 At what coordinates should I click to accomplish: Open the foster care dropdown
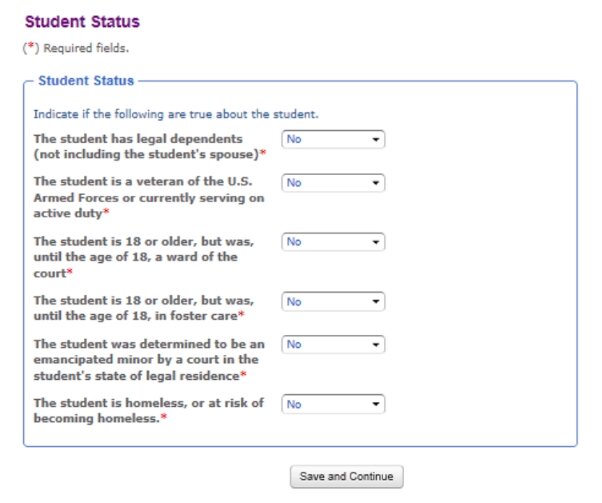click(x=333, y=301)
